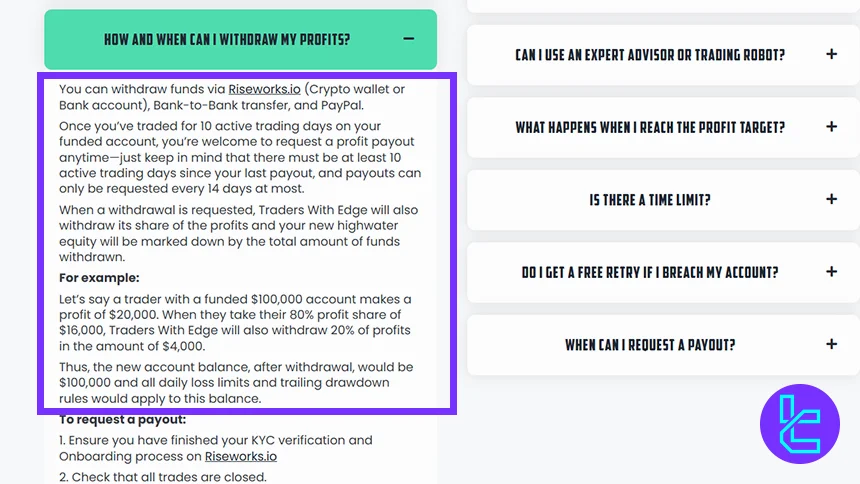
Task: Click the paragraph about 10 active trading days
Action: click(238, 158)
